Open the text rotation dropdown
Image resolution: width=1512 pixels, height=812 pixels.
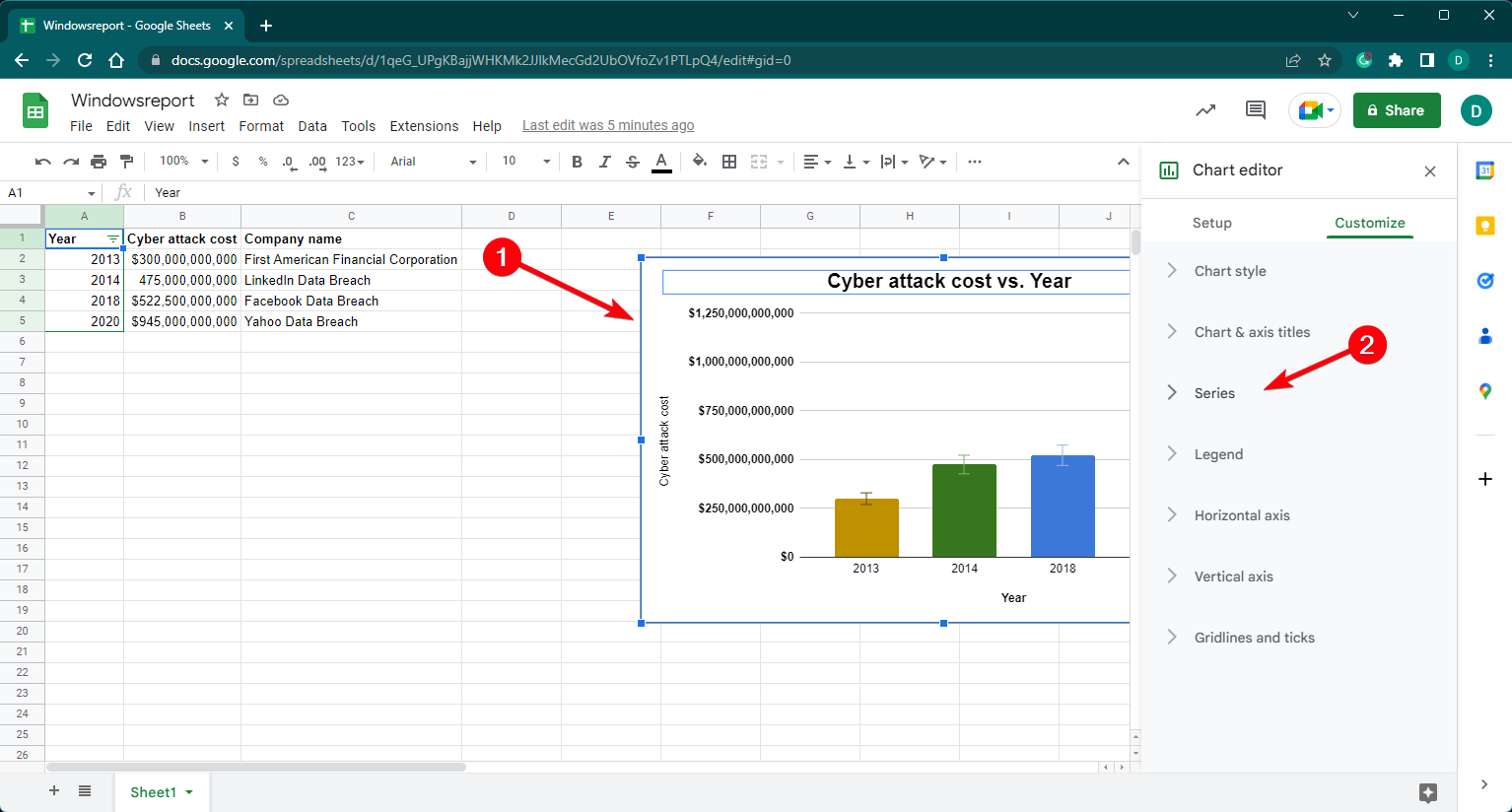coord(932,162)
